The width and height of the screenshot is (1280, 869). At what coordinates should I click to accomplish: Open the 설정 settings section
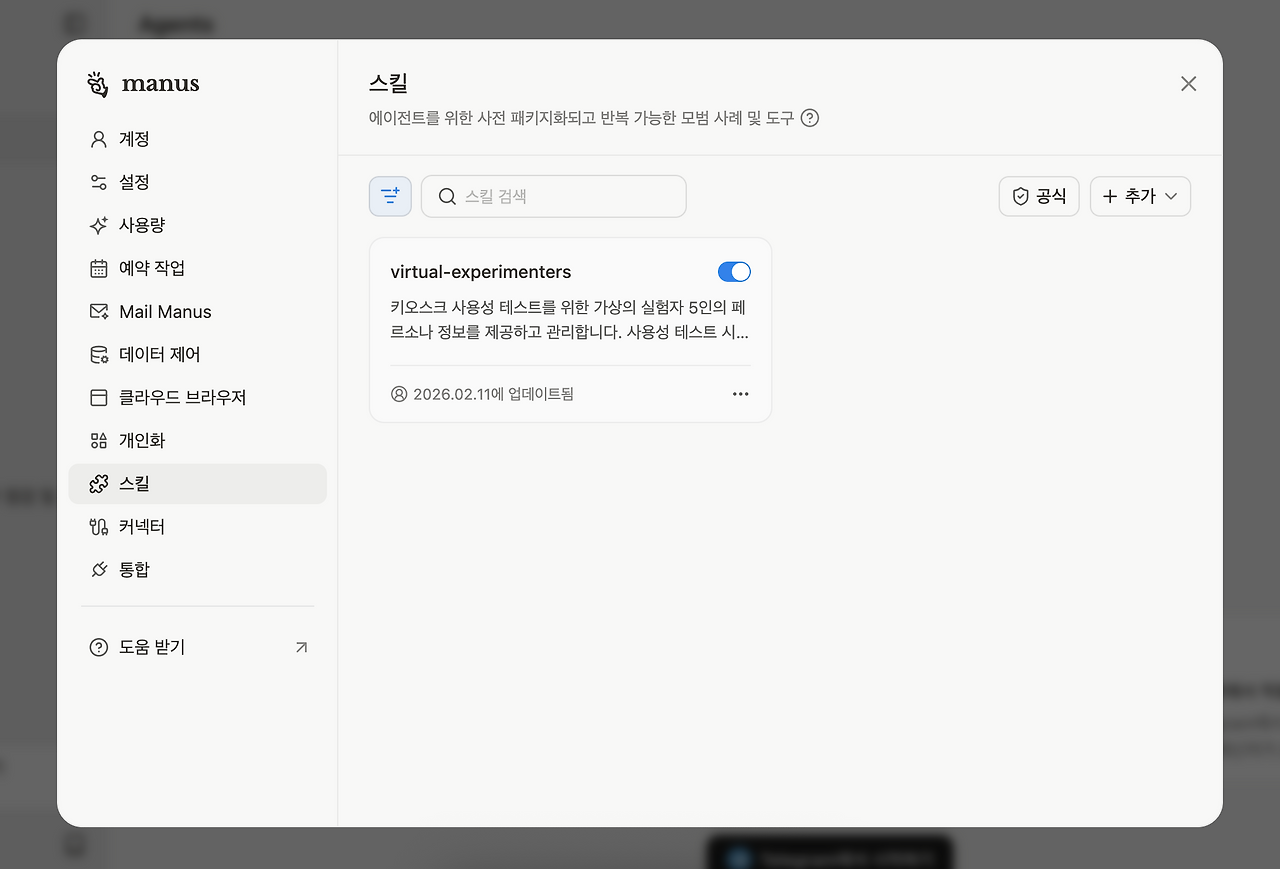197,182
